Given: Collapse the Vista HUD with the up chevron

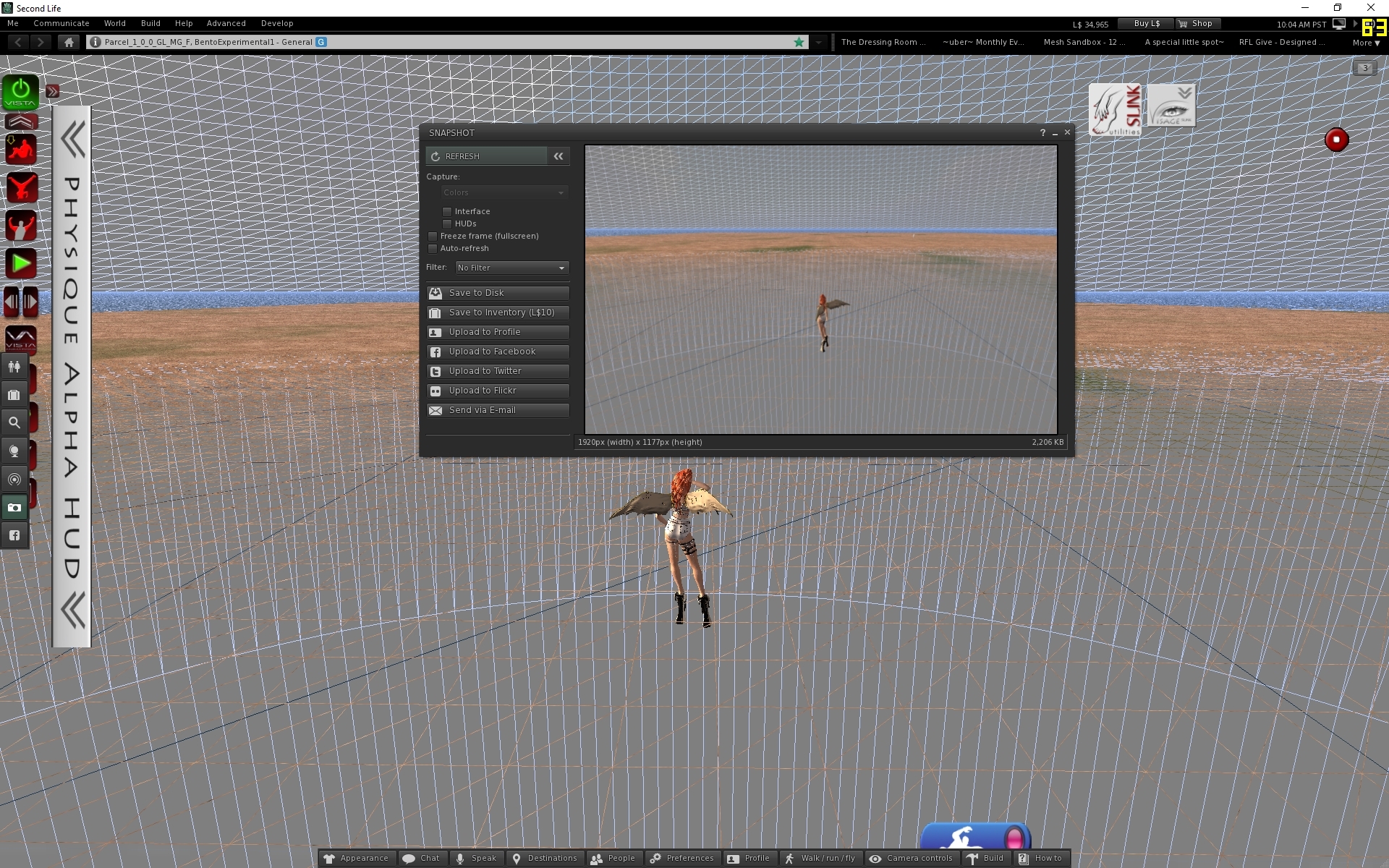Looking at the screenshot, I should 20,122.
